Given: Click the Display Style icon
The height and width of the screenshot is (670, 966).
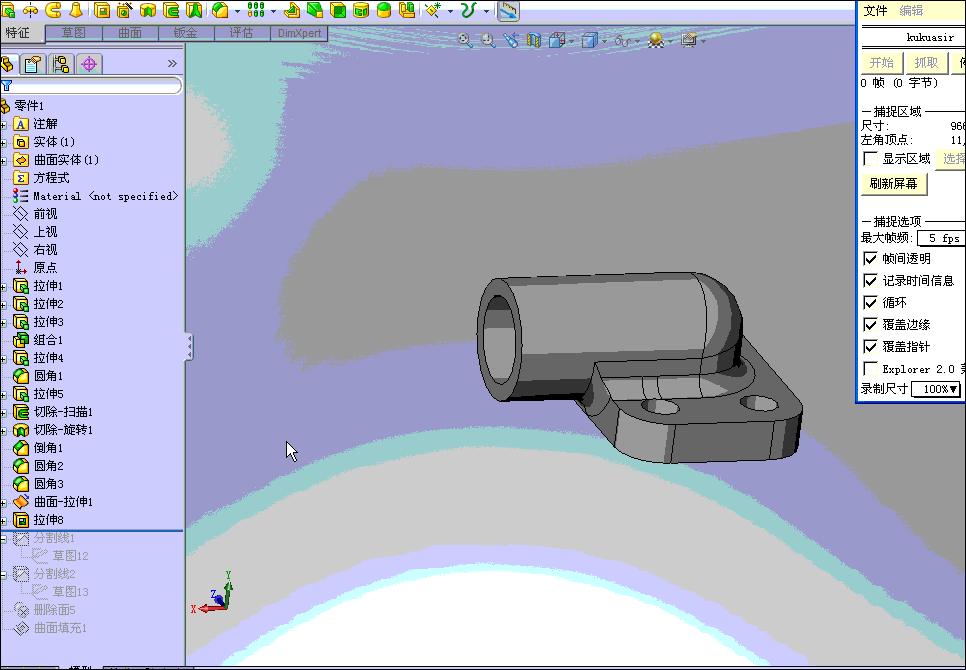Looking at the screenshot, I should click(x=590, y=41).
